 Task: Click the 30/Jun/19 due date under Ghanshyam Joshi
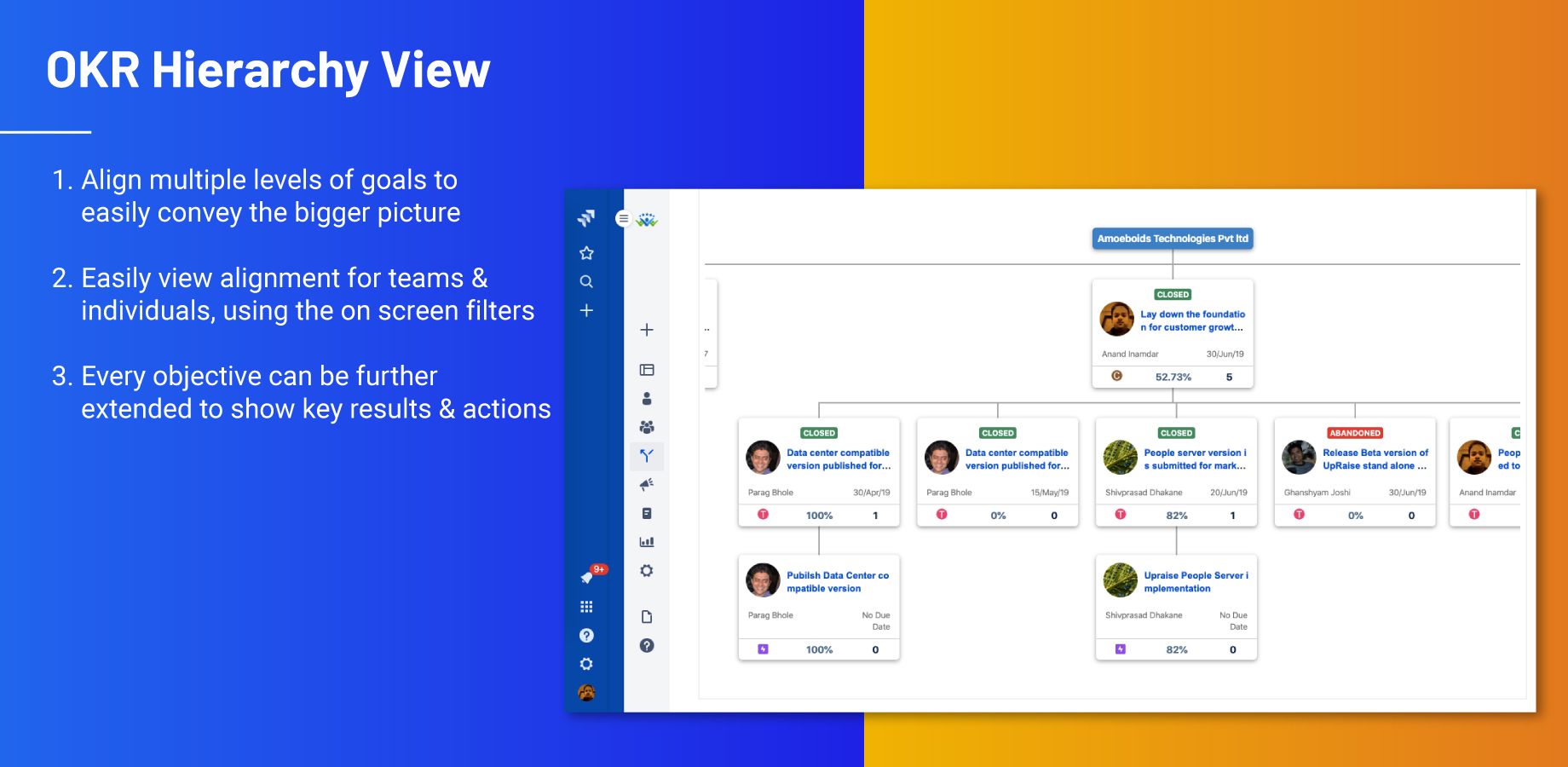pyautogui.click(x=1407, y=493)
